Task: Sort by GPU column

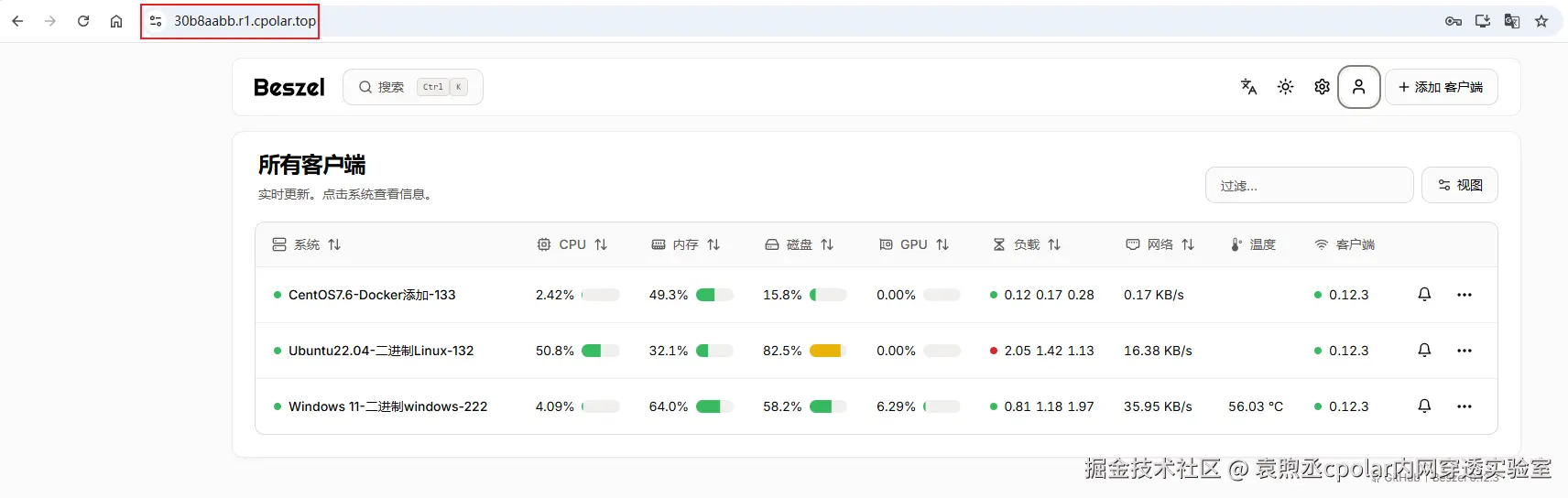Action: [914, 244]
